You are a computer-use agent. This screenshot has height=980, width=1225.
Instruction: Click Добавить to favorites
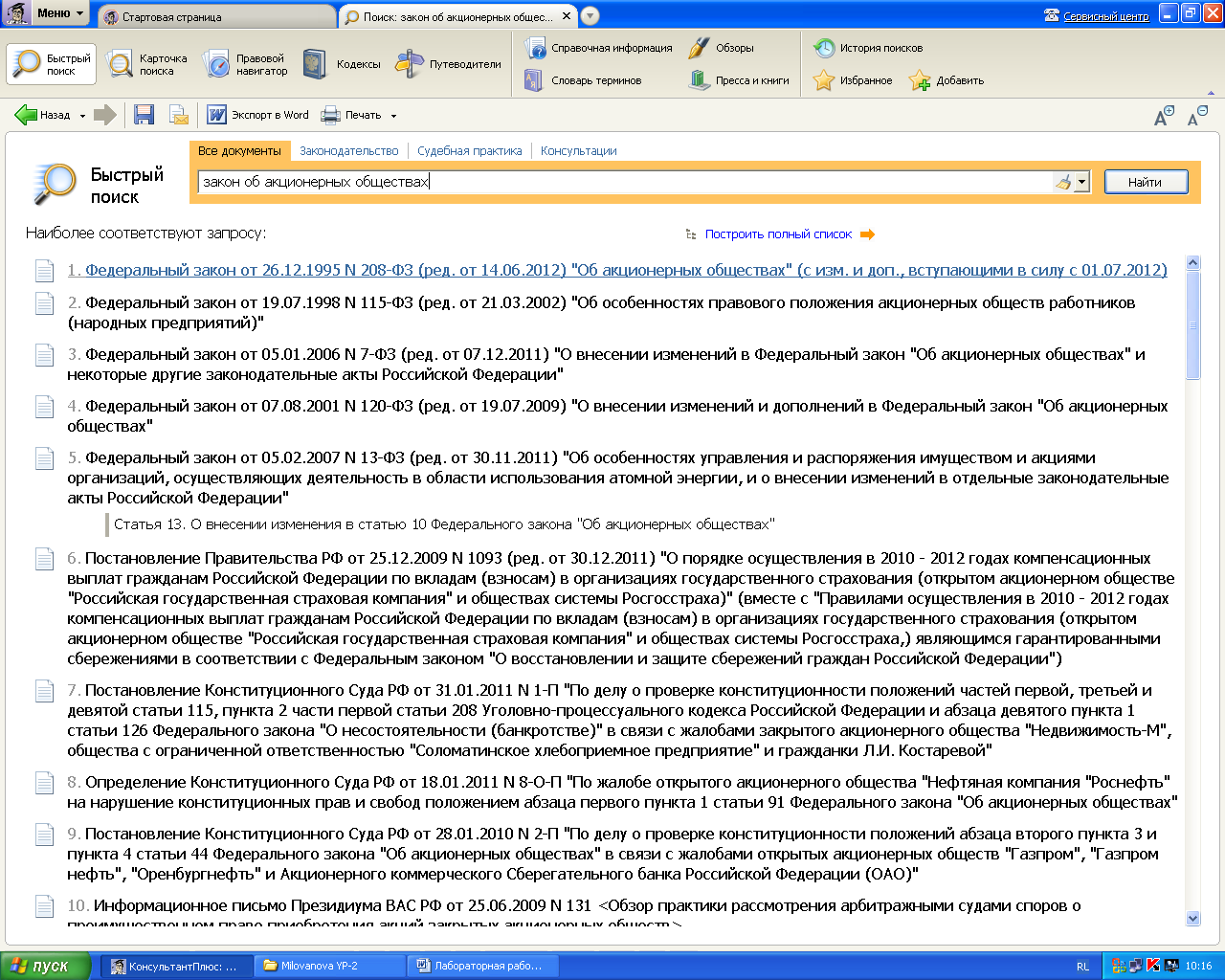[x=947, y=80]
